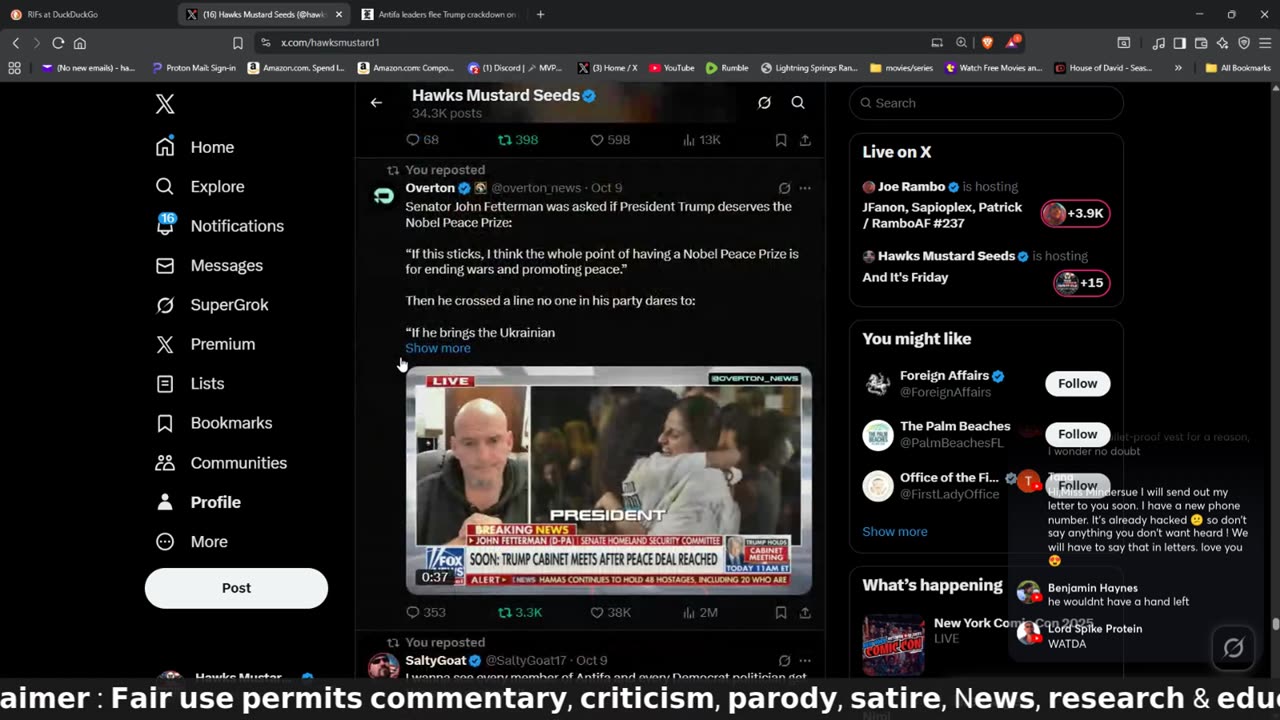Screen dimensions: 1280x720
Task: Close the Hawks Mustard Seeds tab
Action: coord(339,14)
